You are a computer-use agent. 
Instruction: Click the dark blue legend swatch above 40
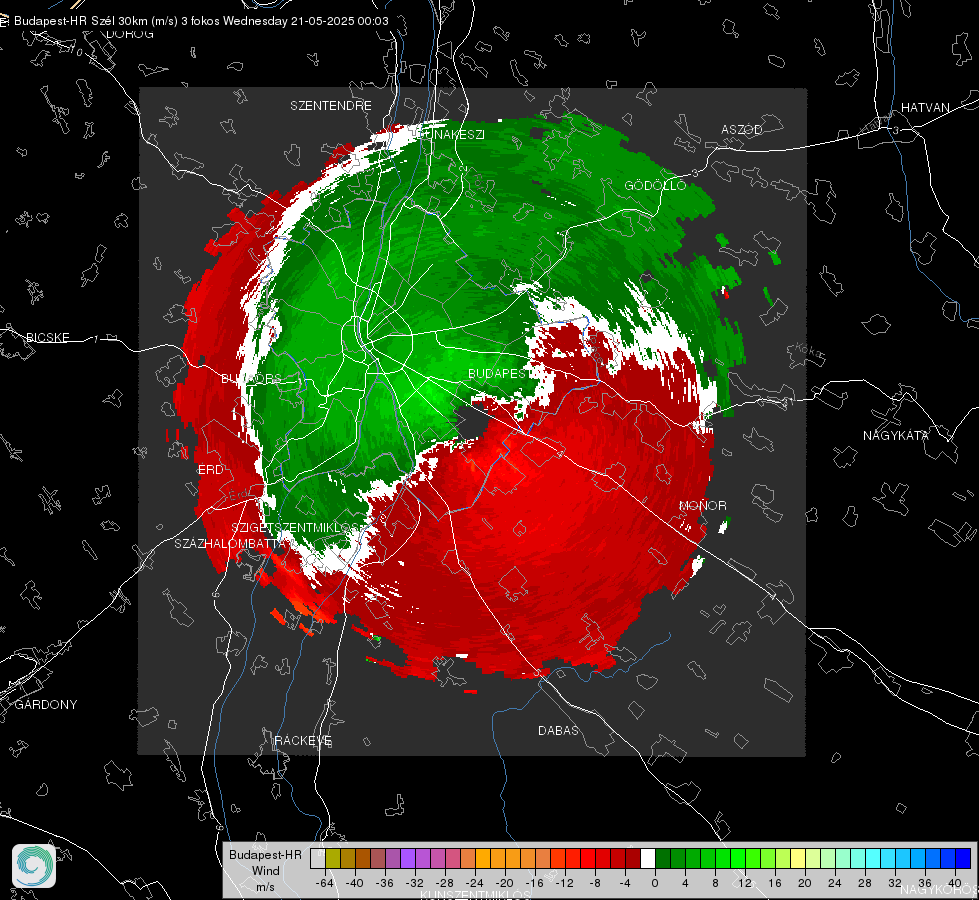pyautogui.click(x=963, y=858)
